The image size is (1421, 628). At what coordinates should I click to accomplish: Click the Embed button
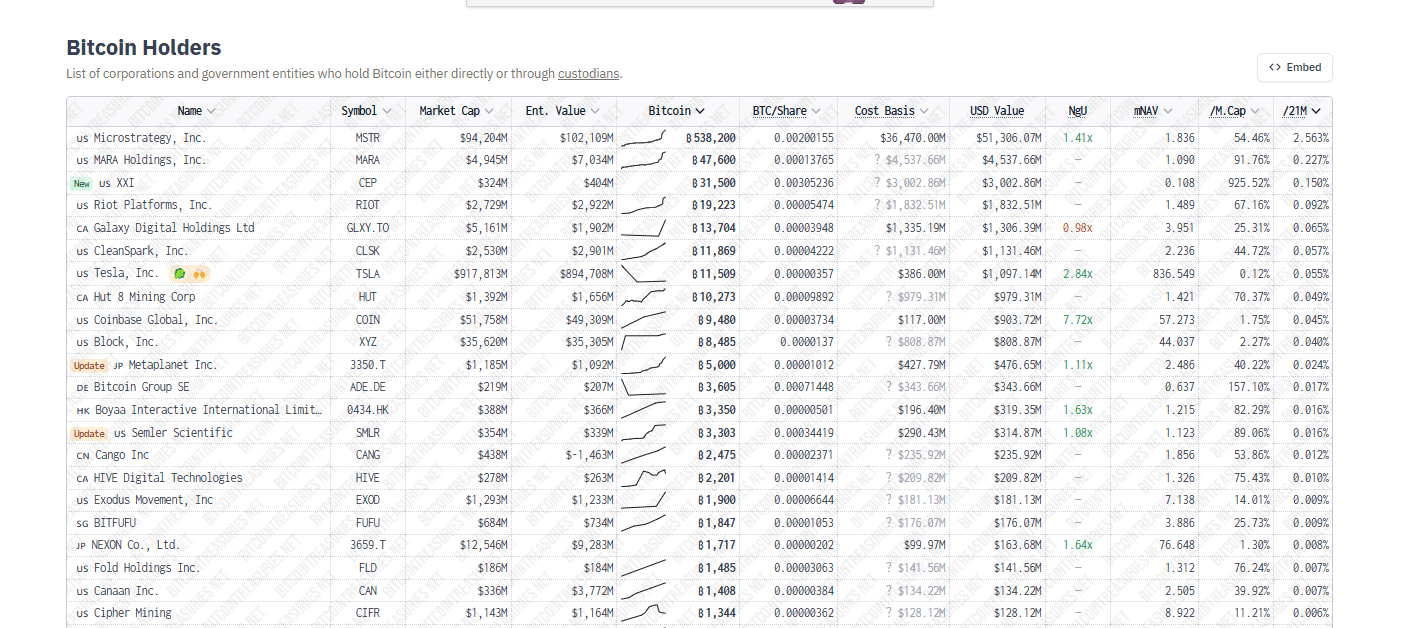1294,67
